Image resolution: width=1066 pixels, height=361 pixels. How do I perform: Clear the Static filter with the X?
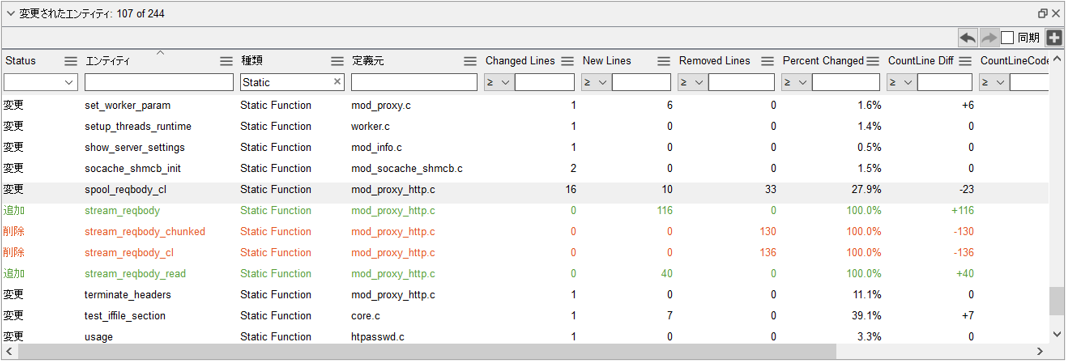click(337, 82)
